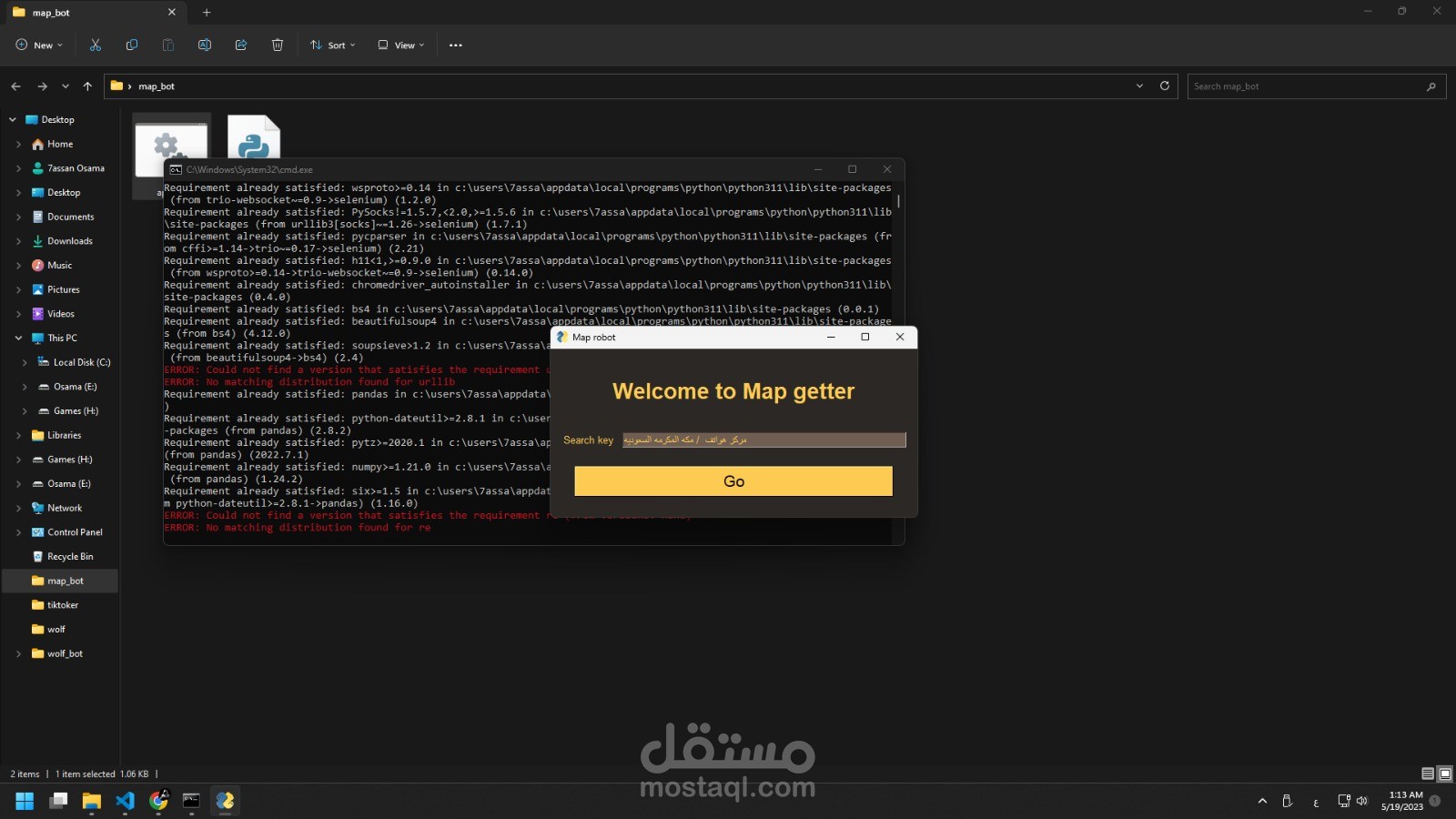1456x819 pixels.
Task: Collapse the This PC tree node
Action: point(18,338)
